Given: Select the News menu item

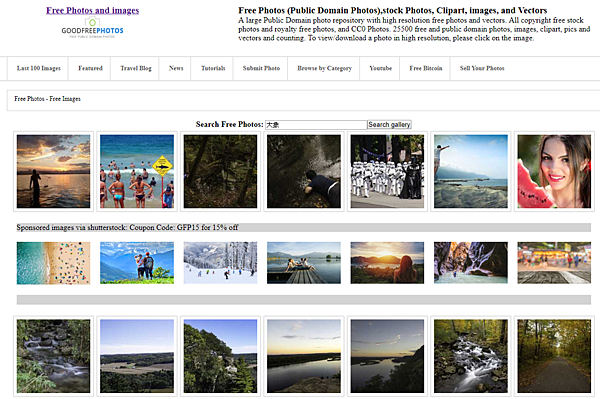Looking at the screenshot, I should click(x=176, y=68).
